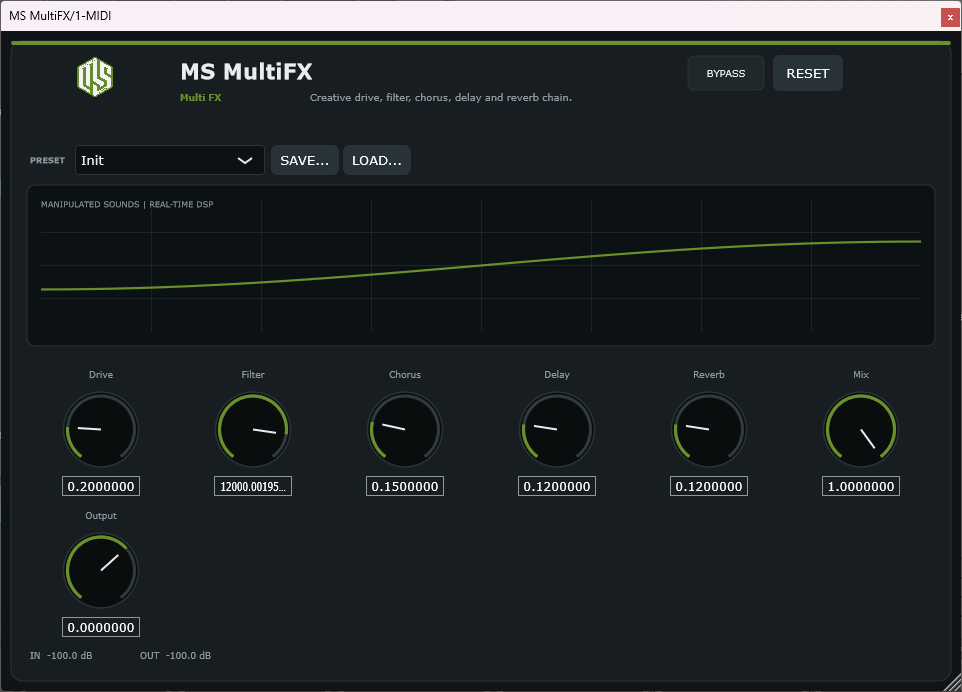Click the window resize grip corner

(x=953, y=683)
